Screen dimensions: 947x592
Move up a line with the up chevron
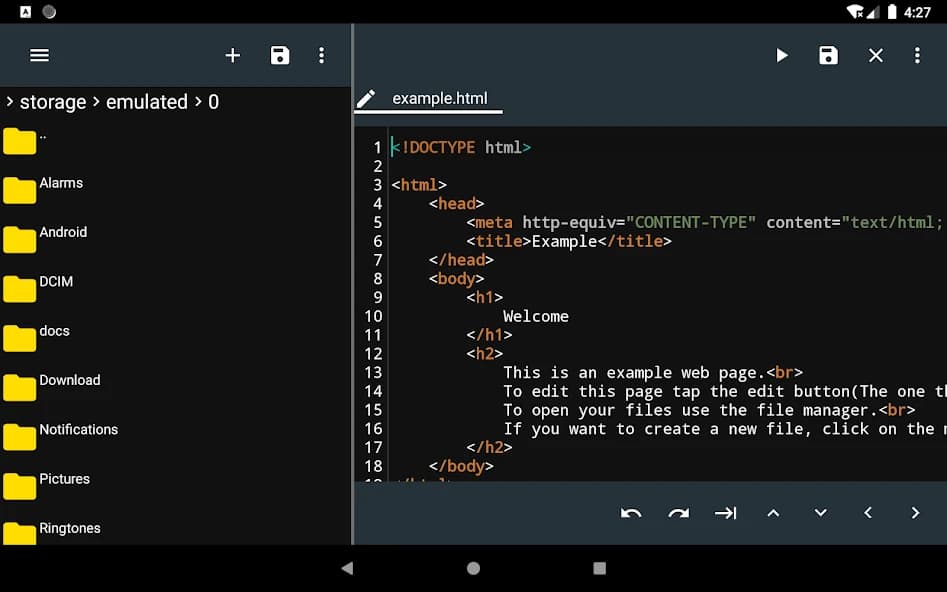pos(773,514)
